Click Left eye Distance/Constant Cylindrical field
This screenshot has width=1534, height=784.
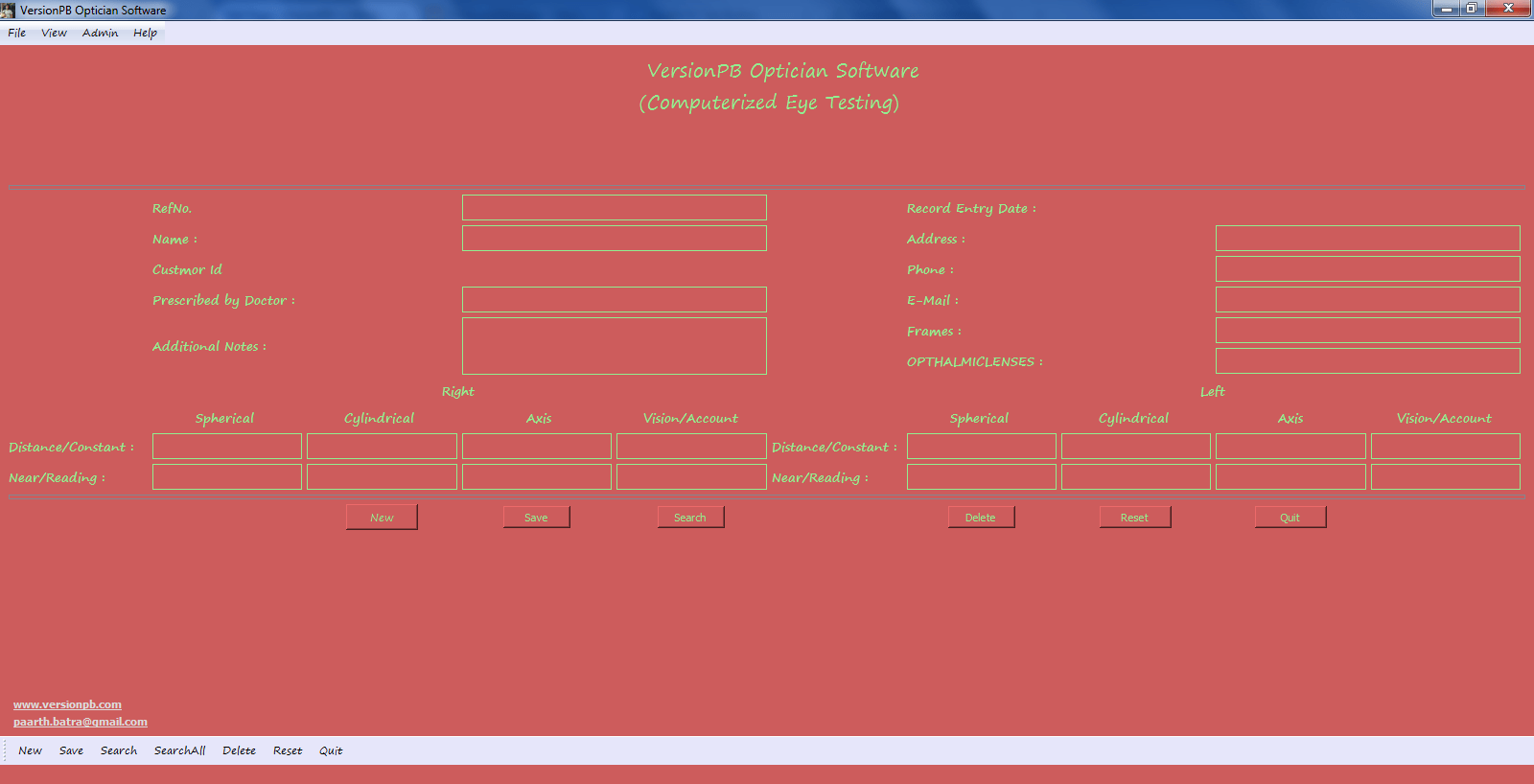coord(1136,447)
